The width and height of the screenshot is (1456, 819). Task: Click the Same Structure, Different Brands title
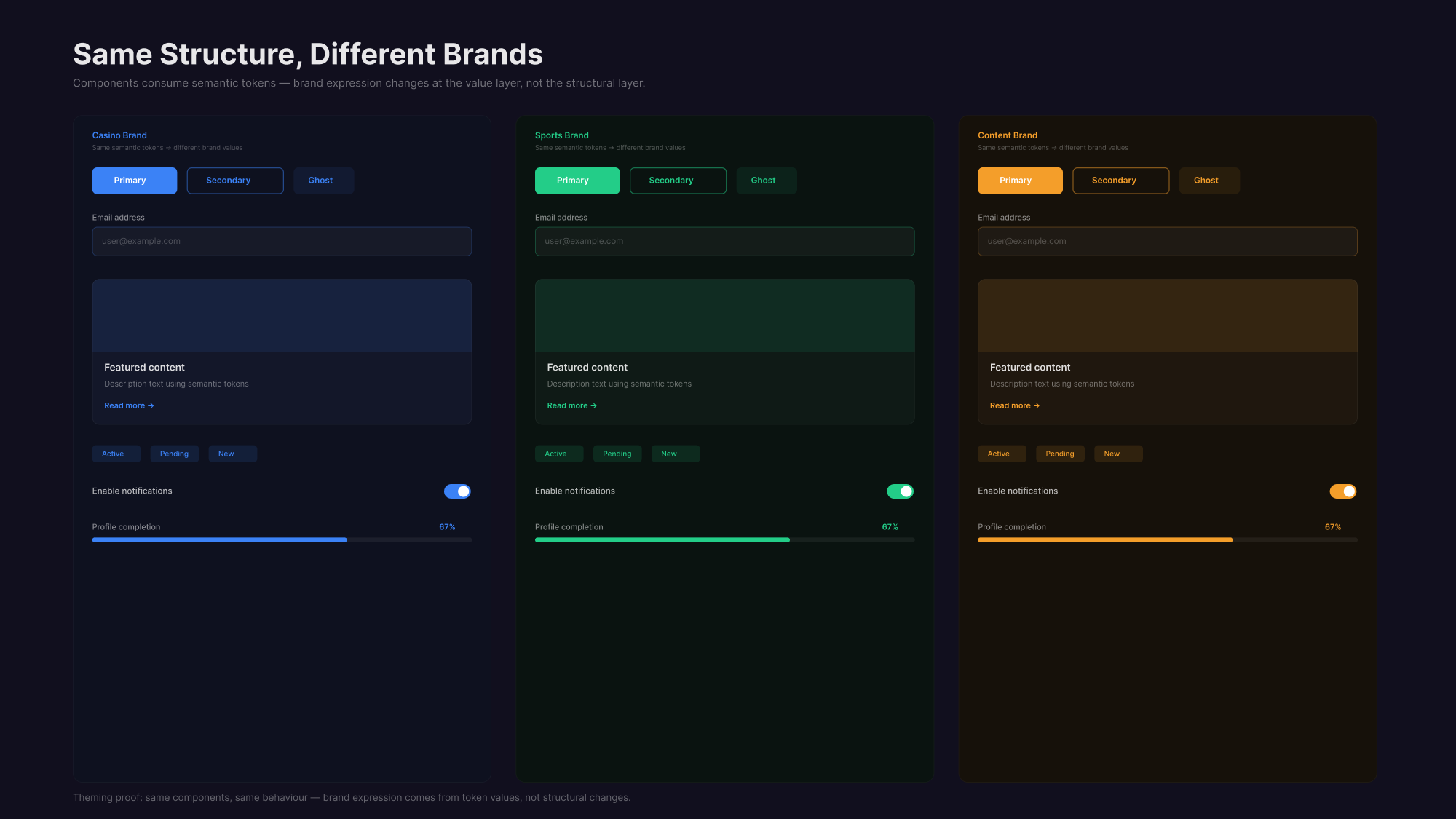point(308,55)
